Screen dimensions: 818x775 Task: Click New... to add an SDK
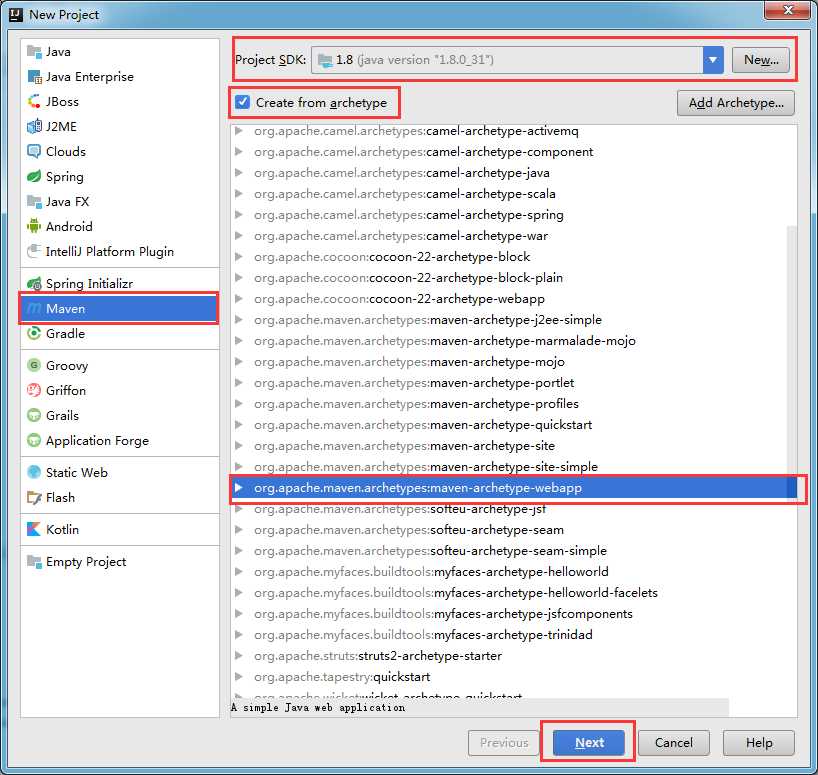coord(761,60)
